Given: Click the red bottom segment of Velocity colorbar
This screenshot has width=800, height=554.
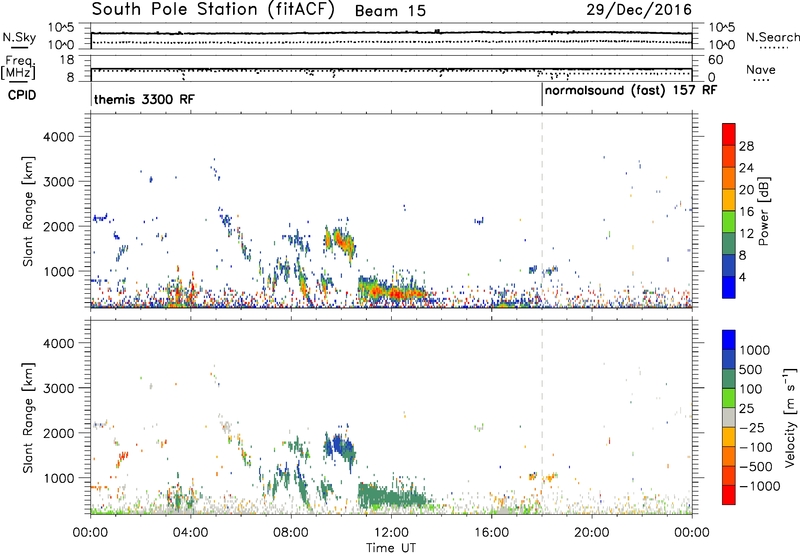Looking at the screenshot, I should [729, 495].
